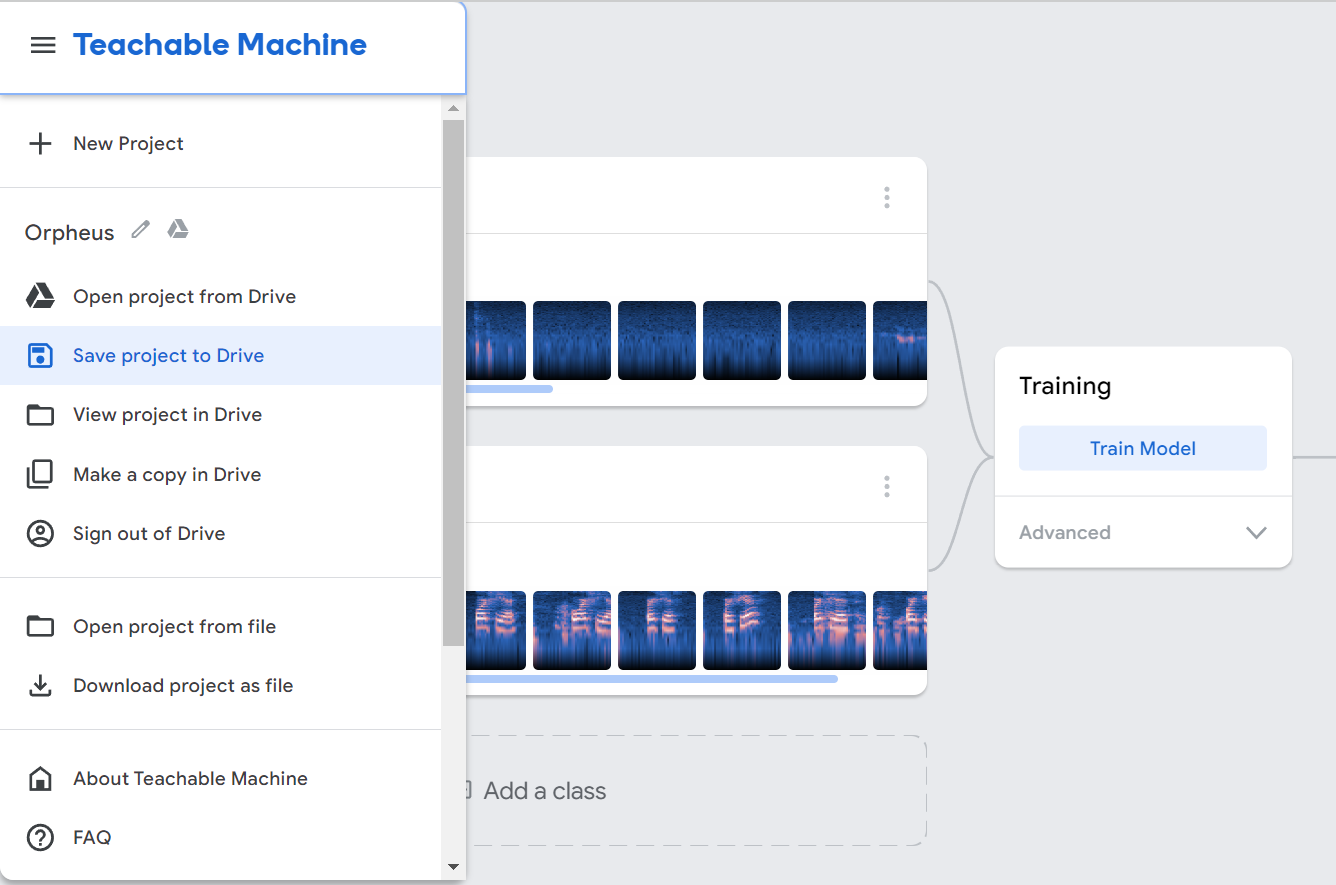Click the Drive icon next to Orpheus
This screenshot has height=885, width=1336.
pos(178,230)
